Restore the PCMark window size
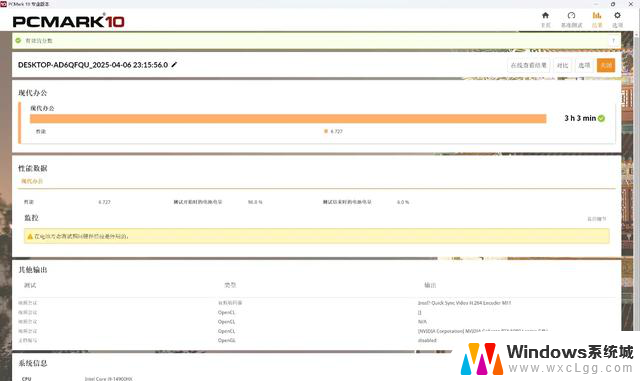Viewport: 640px width, 381px height. tap(613, 4)
